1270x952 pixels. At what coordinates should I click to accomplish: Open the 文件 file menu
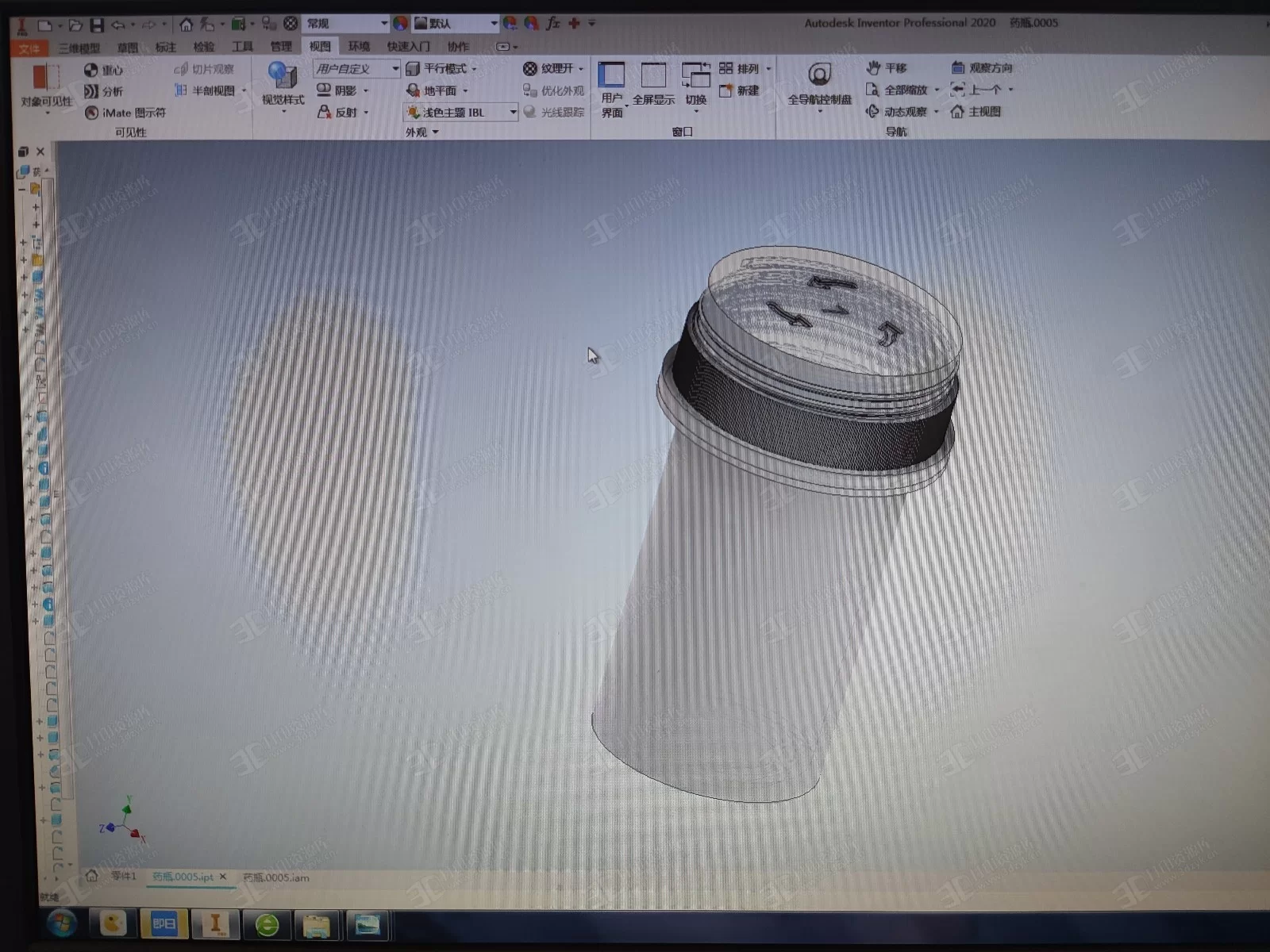click(29, 48)
